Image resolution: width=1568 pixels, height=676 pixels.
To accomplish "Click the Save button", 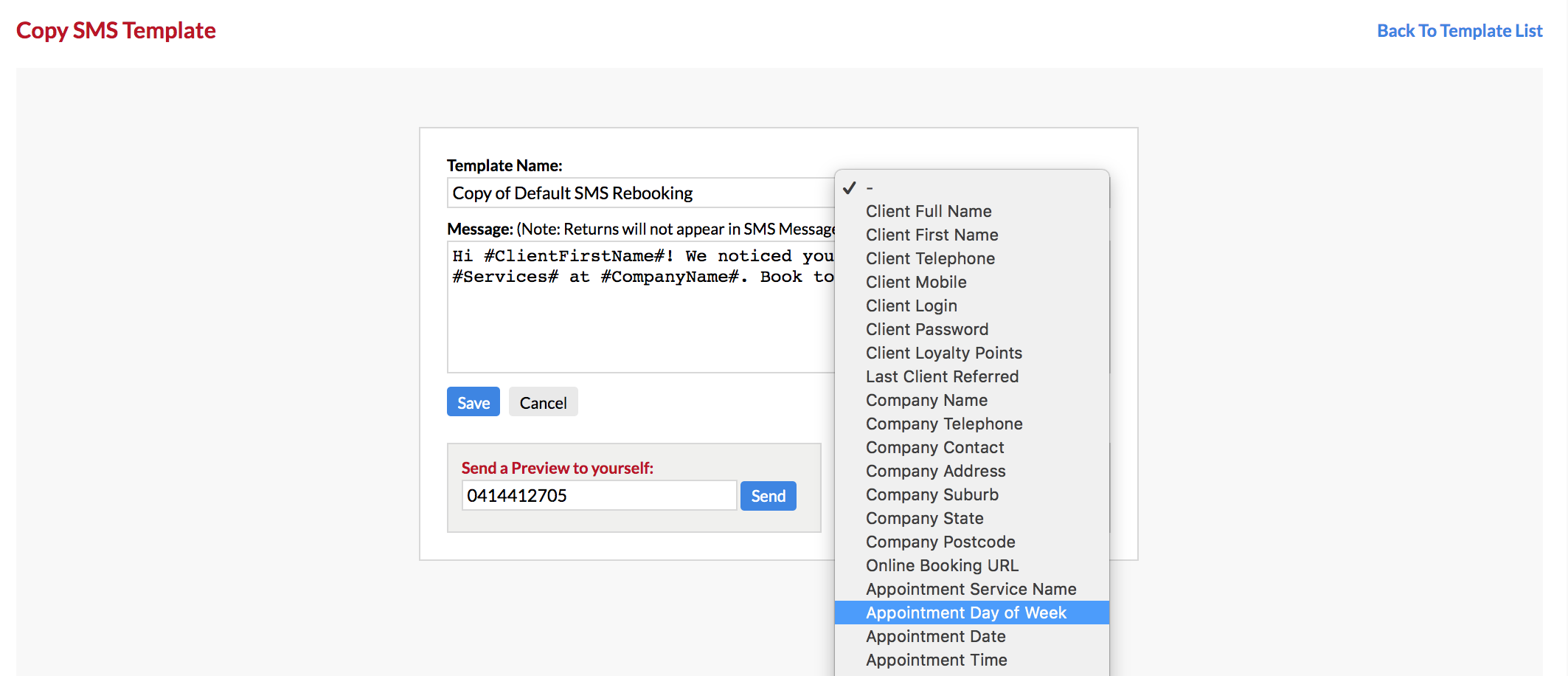I will coord(473,402).
